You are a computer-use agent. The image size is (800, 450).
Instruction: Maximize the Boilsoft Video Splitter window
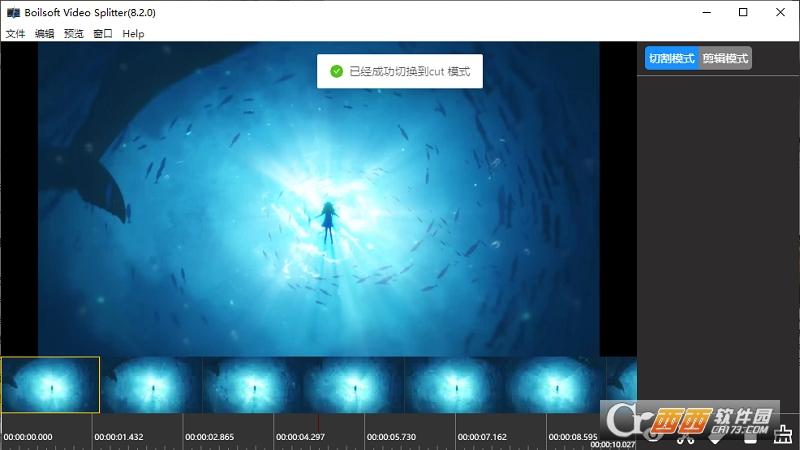[743, 12]
